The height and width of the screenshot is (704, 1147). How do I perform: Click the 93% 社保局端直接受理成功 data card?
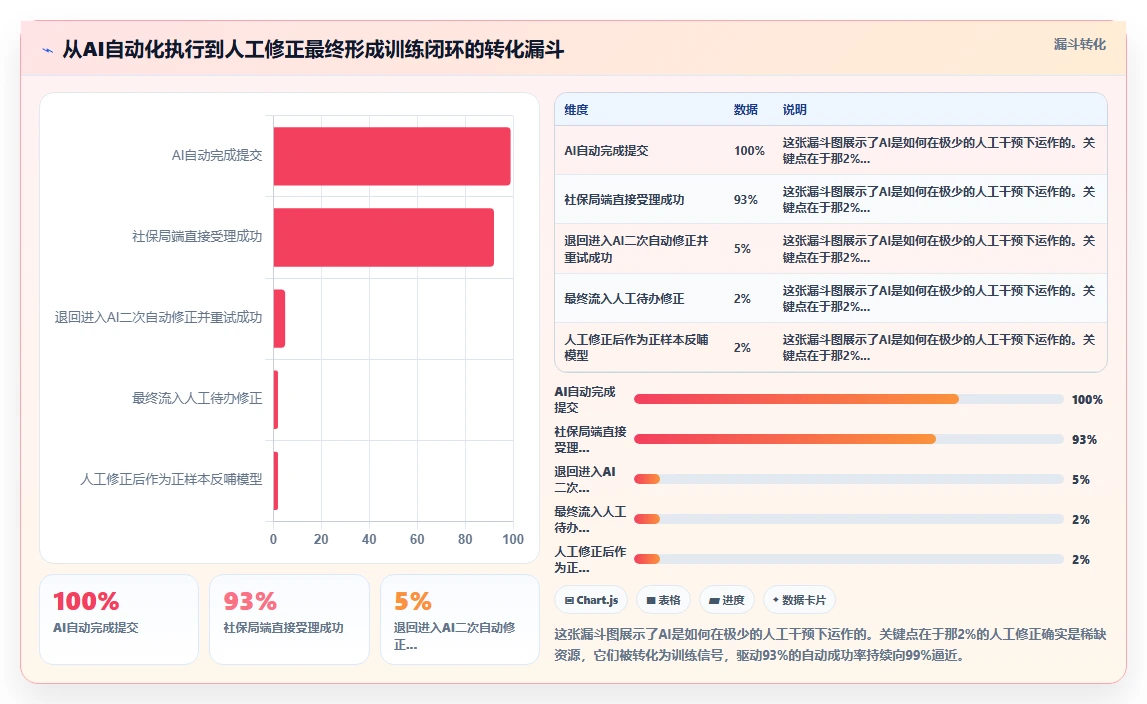pos(289,619)
